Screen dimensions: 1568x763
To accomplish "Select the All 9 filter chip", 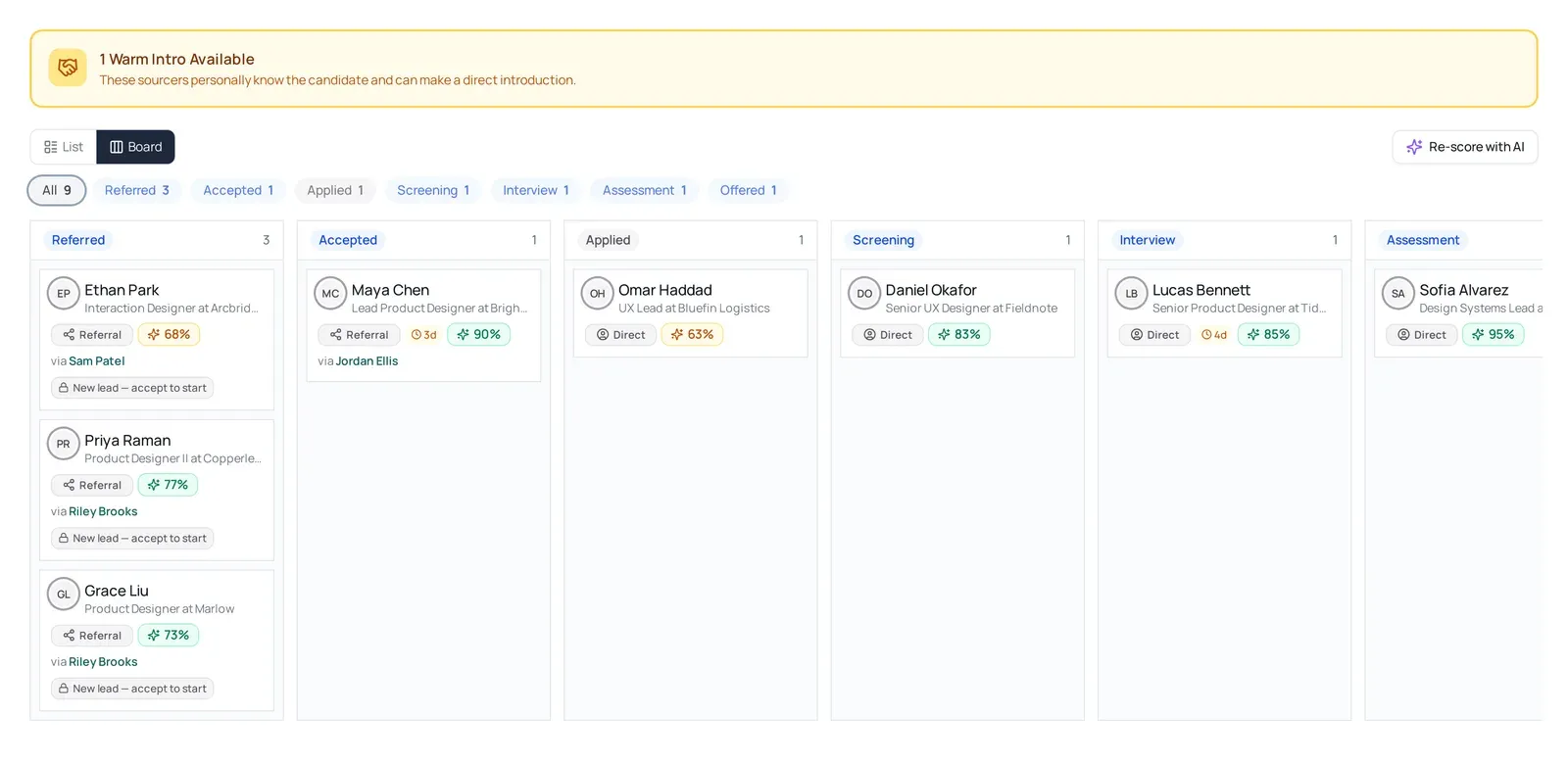I will pos(57,190).
